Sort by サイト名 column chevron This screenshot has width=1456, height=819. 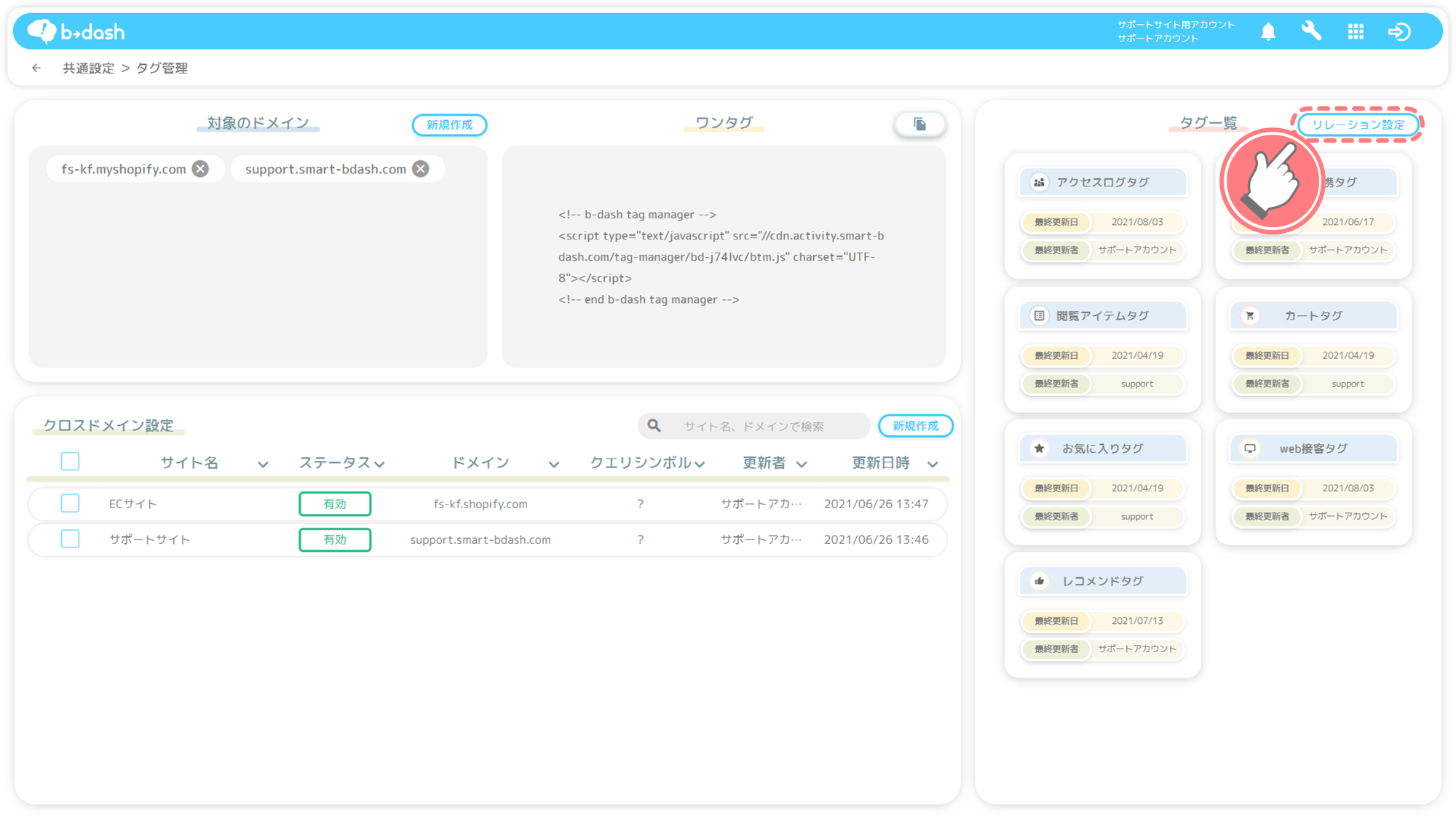pos(263,464)
